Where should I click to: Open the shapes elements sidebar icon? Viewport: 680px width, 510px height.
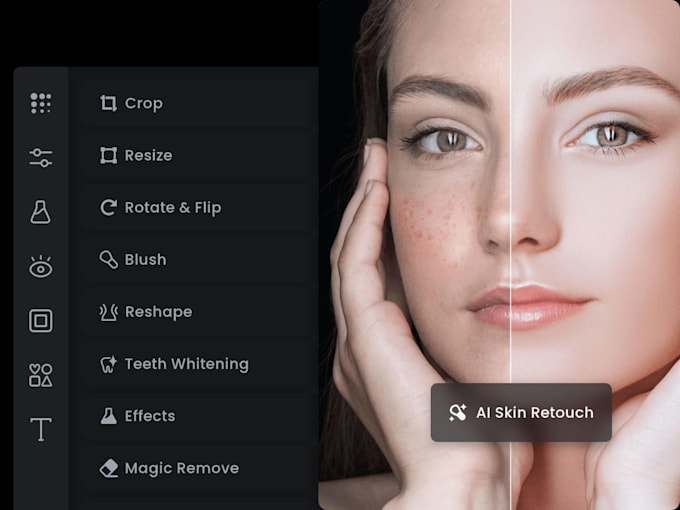click(41, 375)
